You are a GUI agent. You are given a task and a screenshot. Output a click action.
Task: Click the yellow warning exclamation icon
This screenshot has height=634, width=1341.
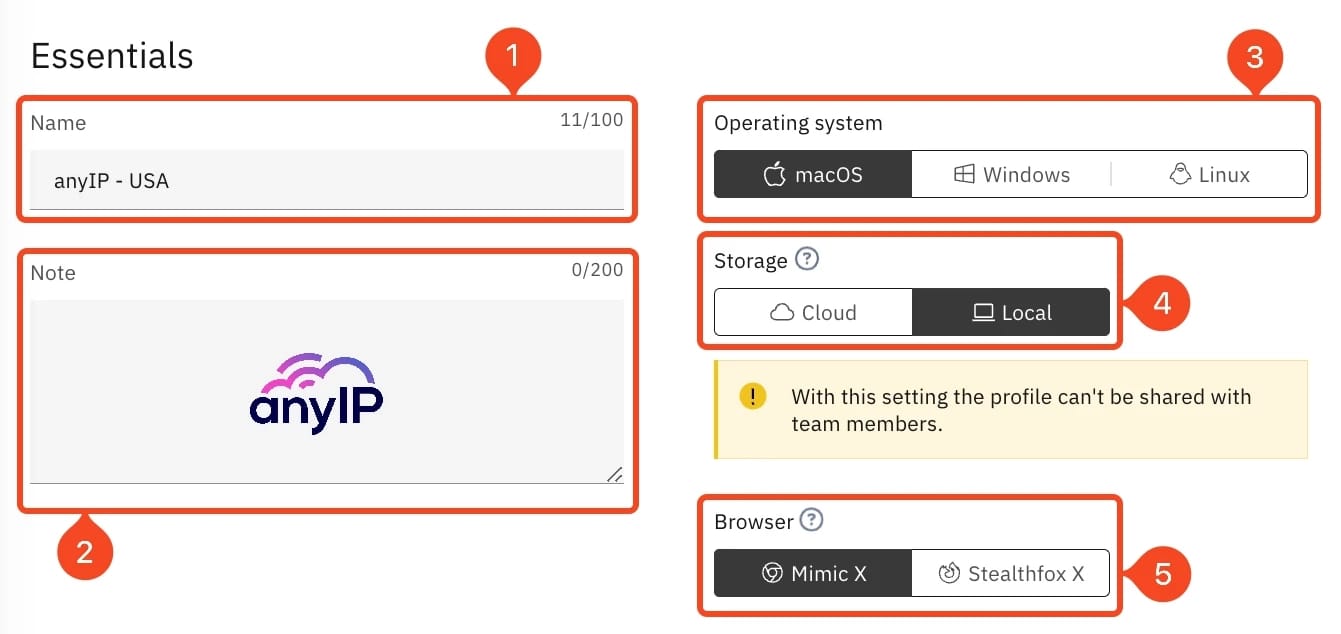(x=751, y=395)
